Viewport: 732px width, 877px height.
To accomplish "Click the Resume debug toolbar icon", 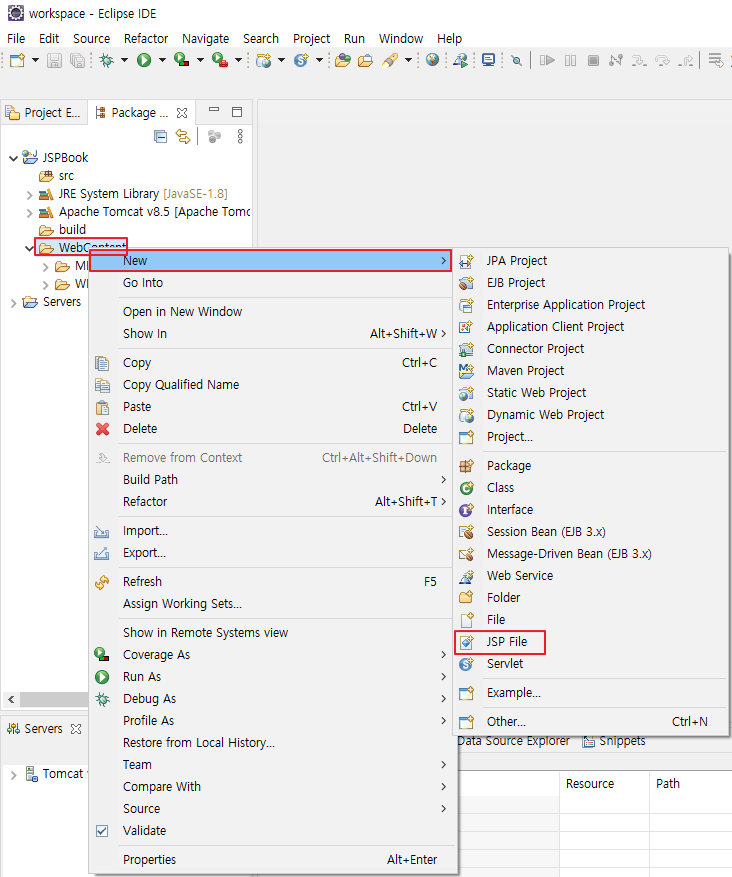I will pyautogui.click(x=547, y=60).
